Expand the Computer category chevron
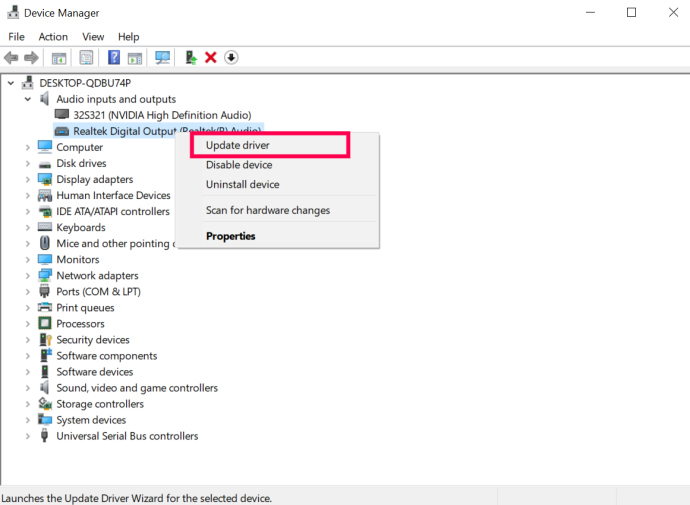Screen dimensions: 690x505 pos(28,147)
